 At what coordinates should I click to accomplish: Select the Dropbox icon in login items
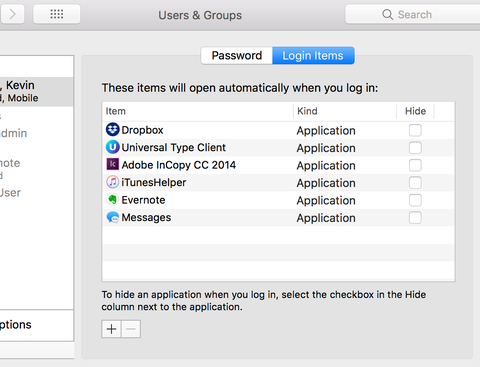pyautogui.click(x=113, y=130)
